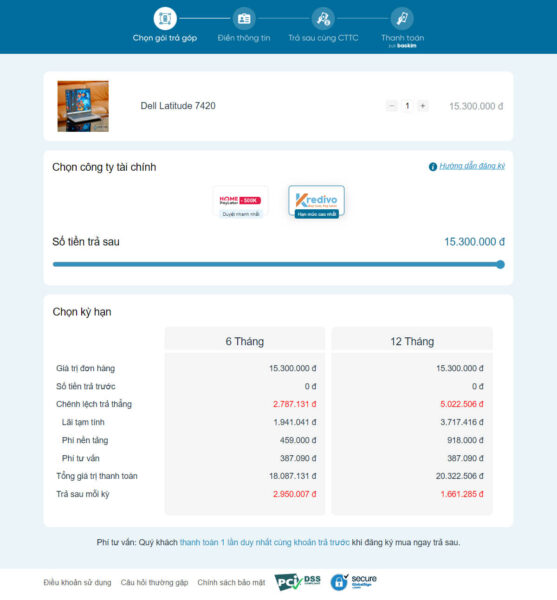The height and width of the screenshot is (600, 557).
Task: Click the product price '15.300.000 đ' at top
Action: tap(476, 106)
